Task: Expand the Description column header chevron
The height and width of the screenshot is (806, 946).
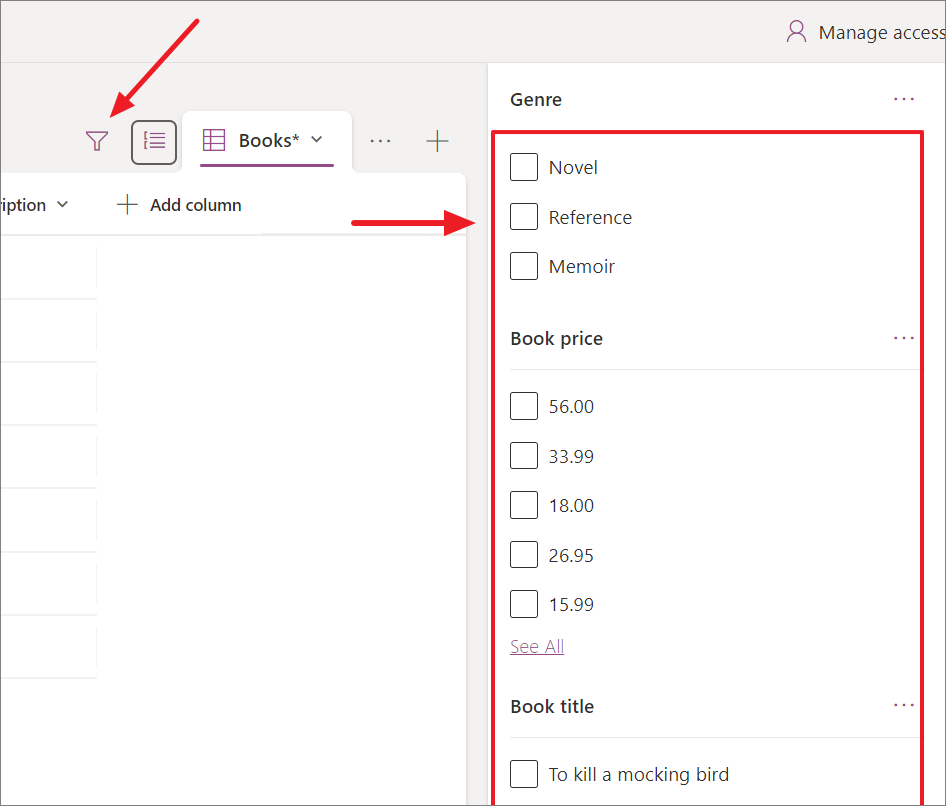Action: tap(62, 205)
